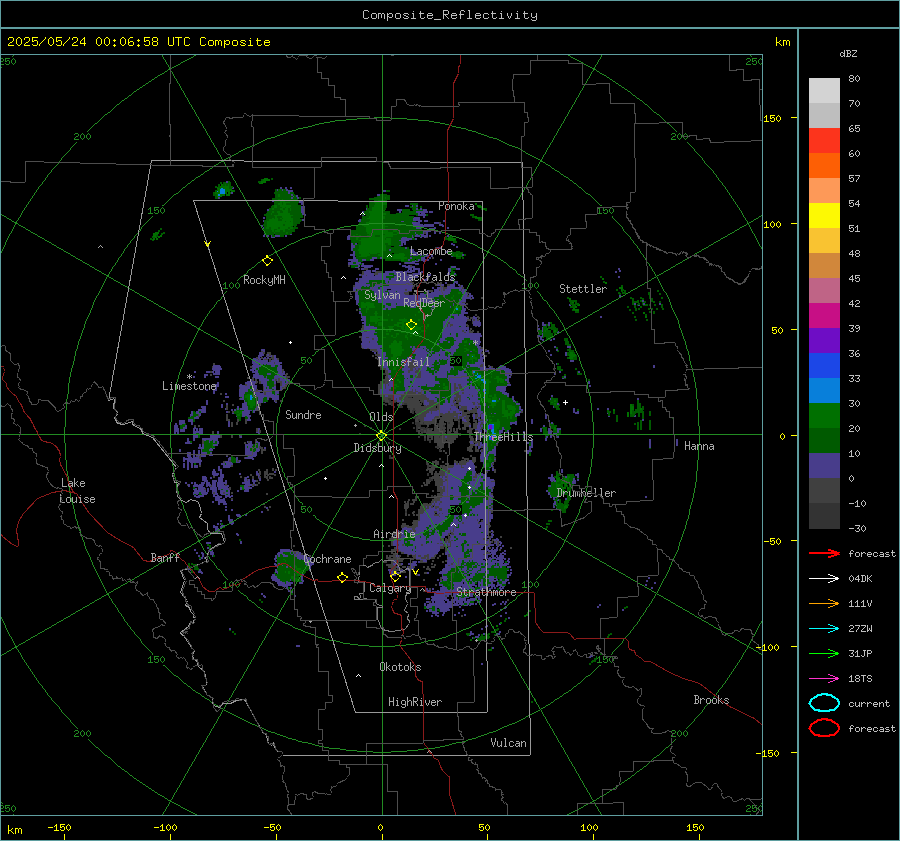Click the Composite_Reflectivity title
The width and height of the screenshot is (900, 841).
pos(450,15)
